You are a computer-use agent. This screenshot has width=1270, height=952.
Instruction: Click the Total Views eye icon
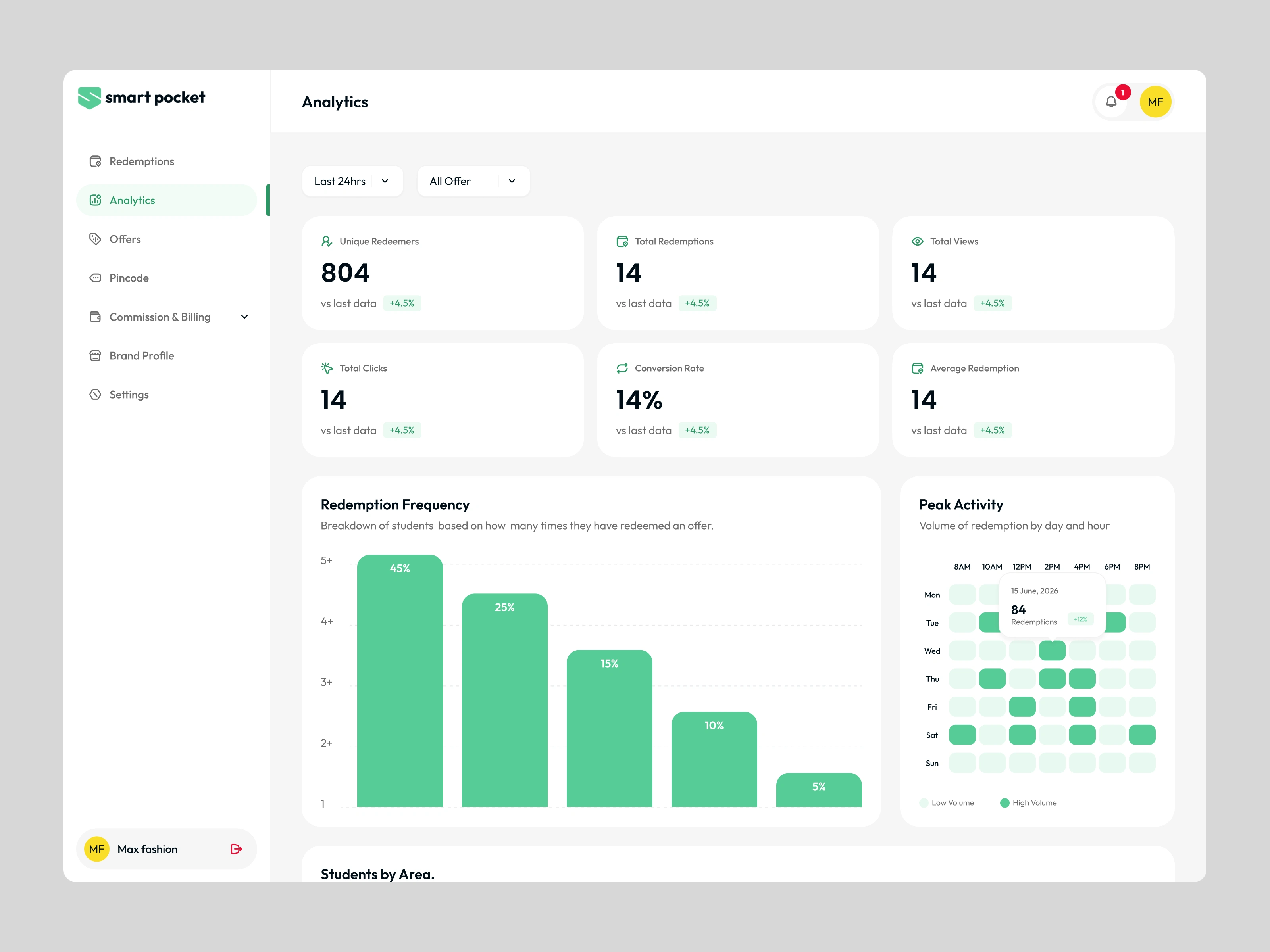pos(918,241)
